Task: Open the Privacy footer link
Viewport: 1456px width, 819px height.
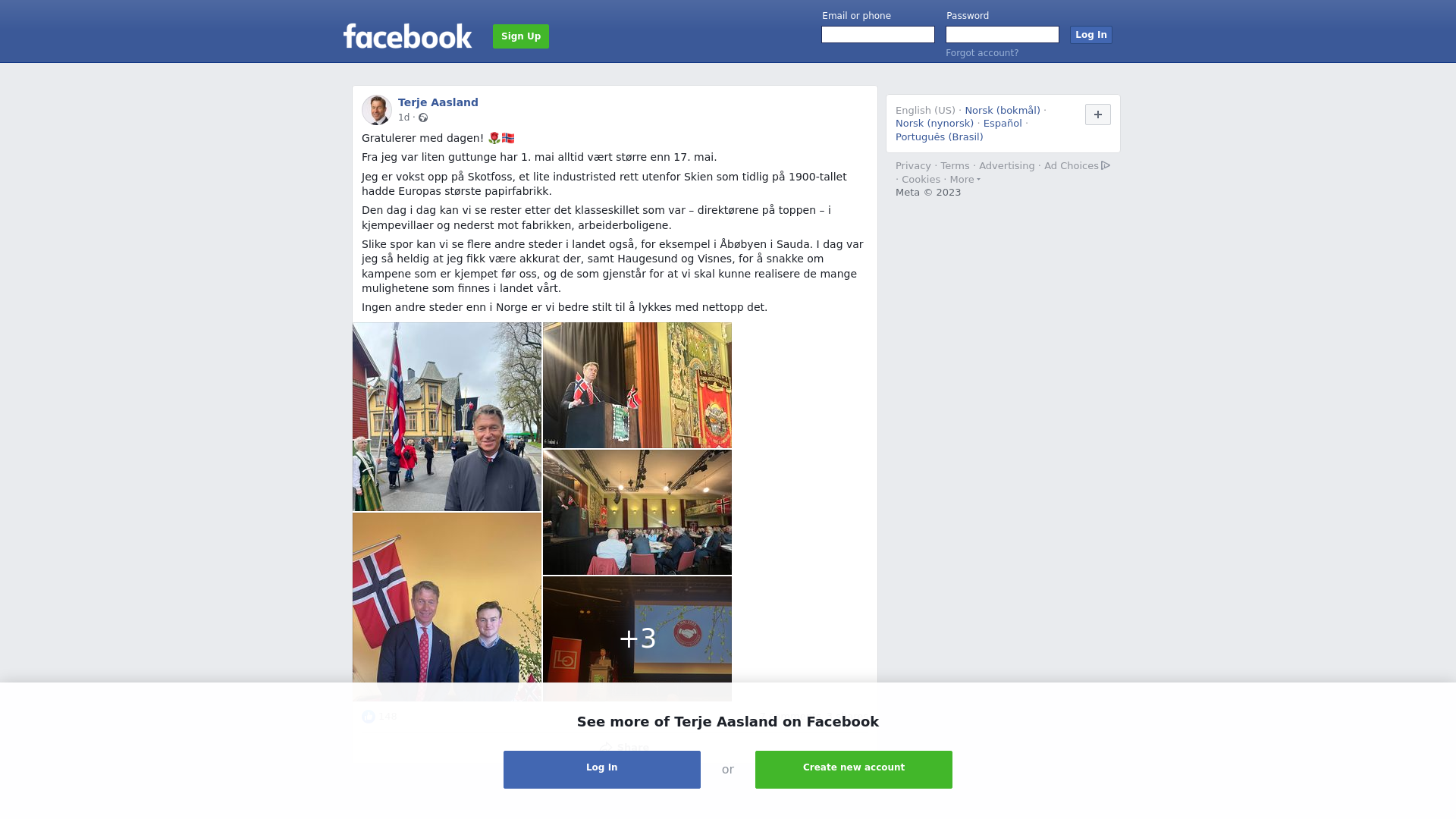Action: point(913,166)
